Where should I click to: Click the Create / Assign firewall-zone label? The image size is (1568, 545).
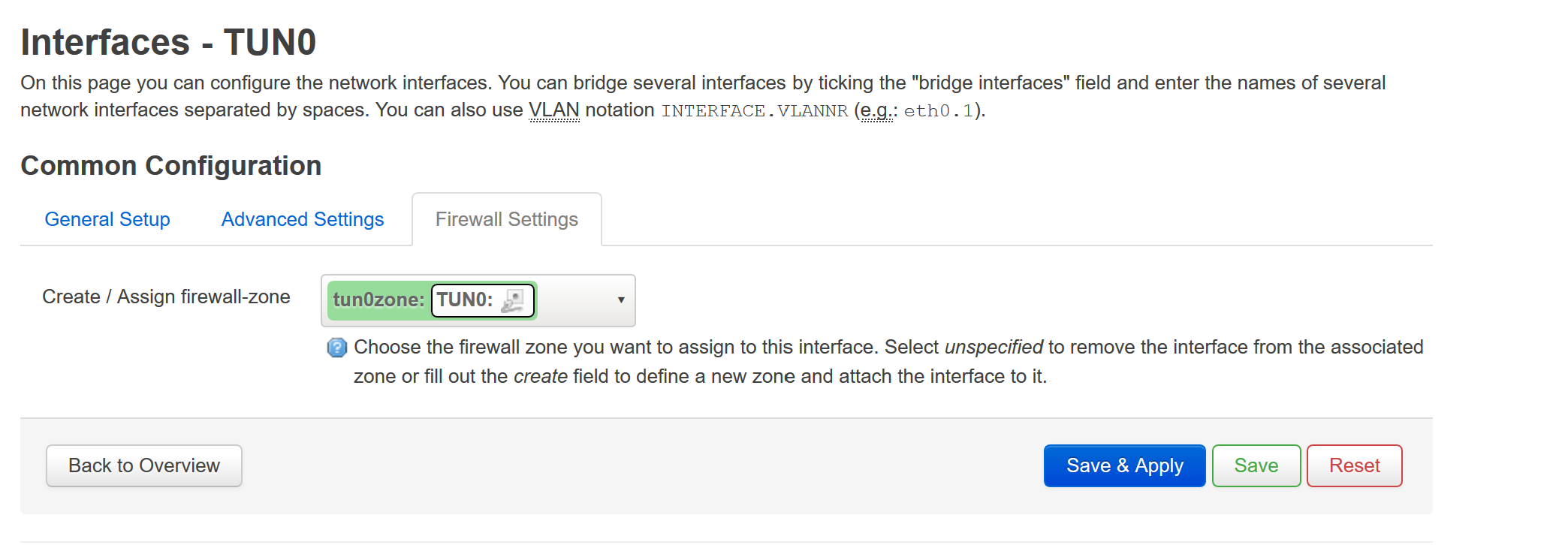166,297
